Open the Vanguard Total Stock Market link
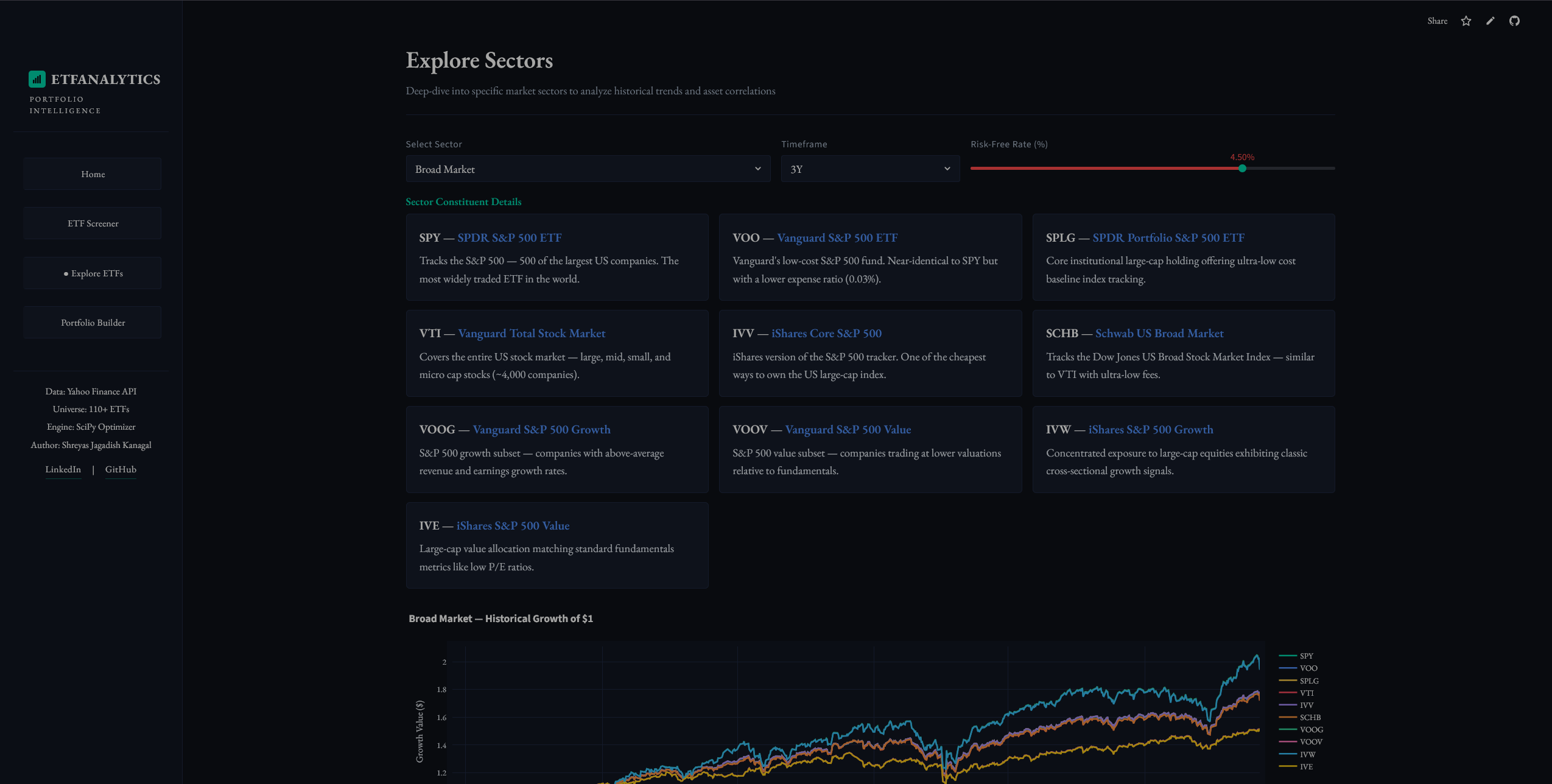The image size is (1552, 784). tap(532, 334)
